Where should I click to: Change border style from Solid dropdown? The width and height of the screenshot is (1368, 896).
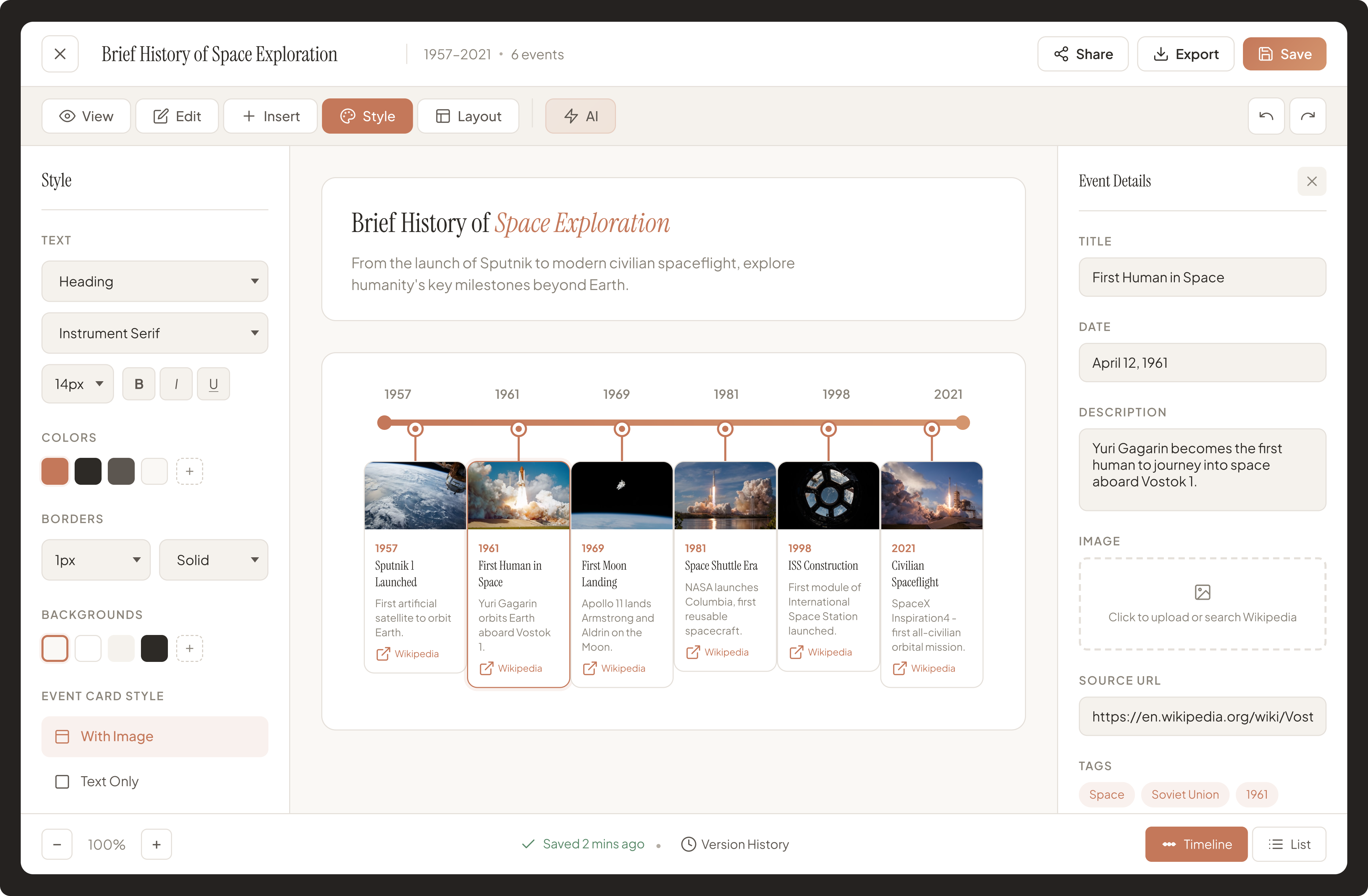[x=213, y=559]
